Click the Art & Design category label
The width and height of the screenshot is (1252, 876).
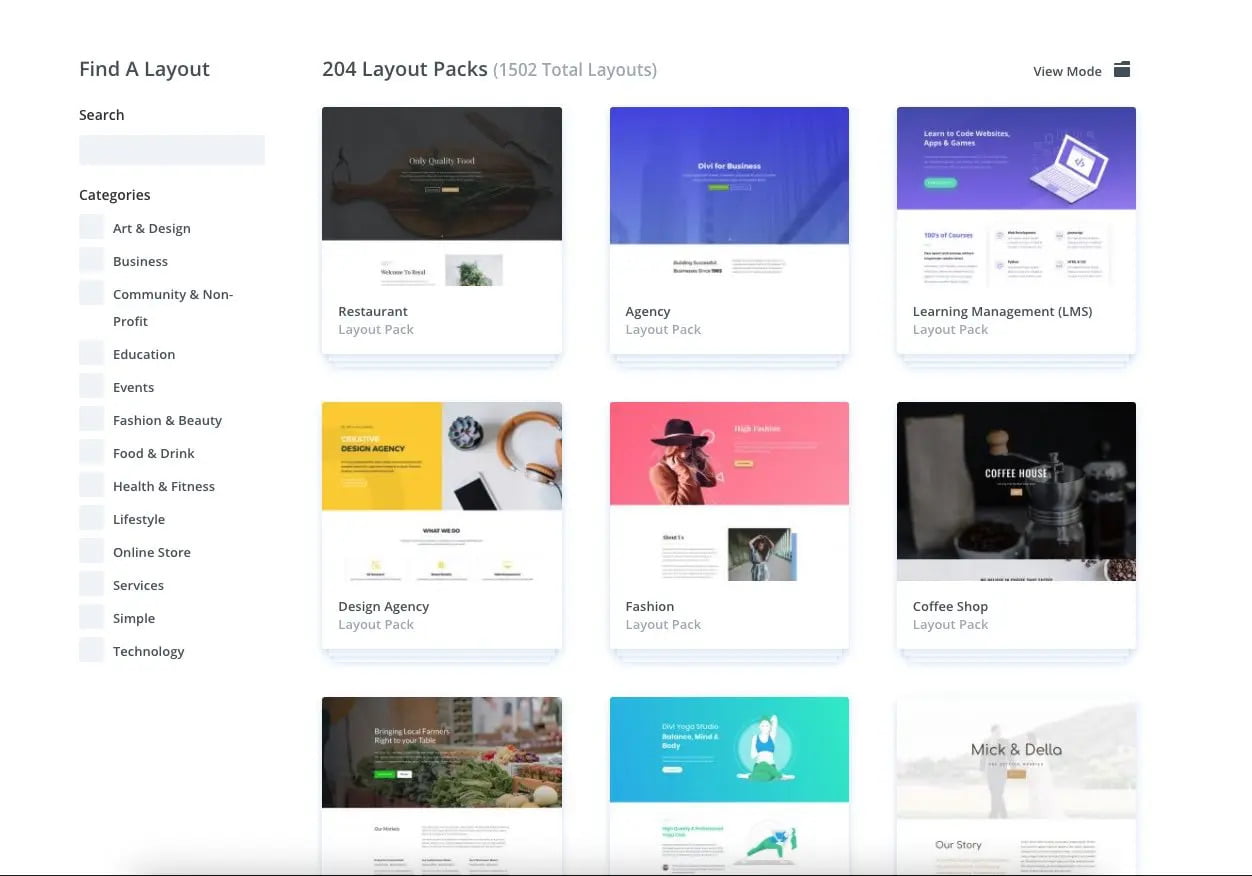coord(152,228)
